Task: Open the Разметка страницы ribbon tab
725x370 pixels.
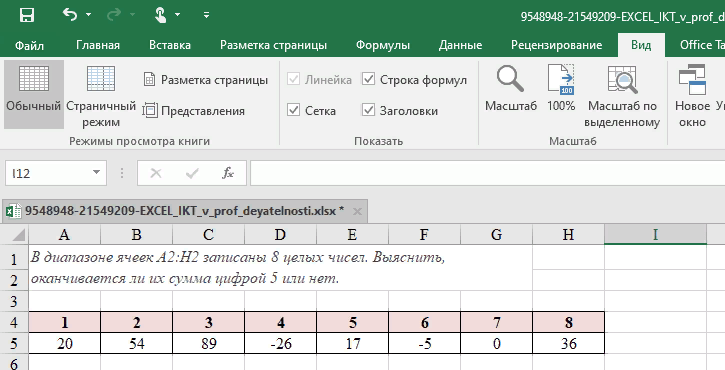Action: pyautogui.click(x=273, y=45)
